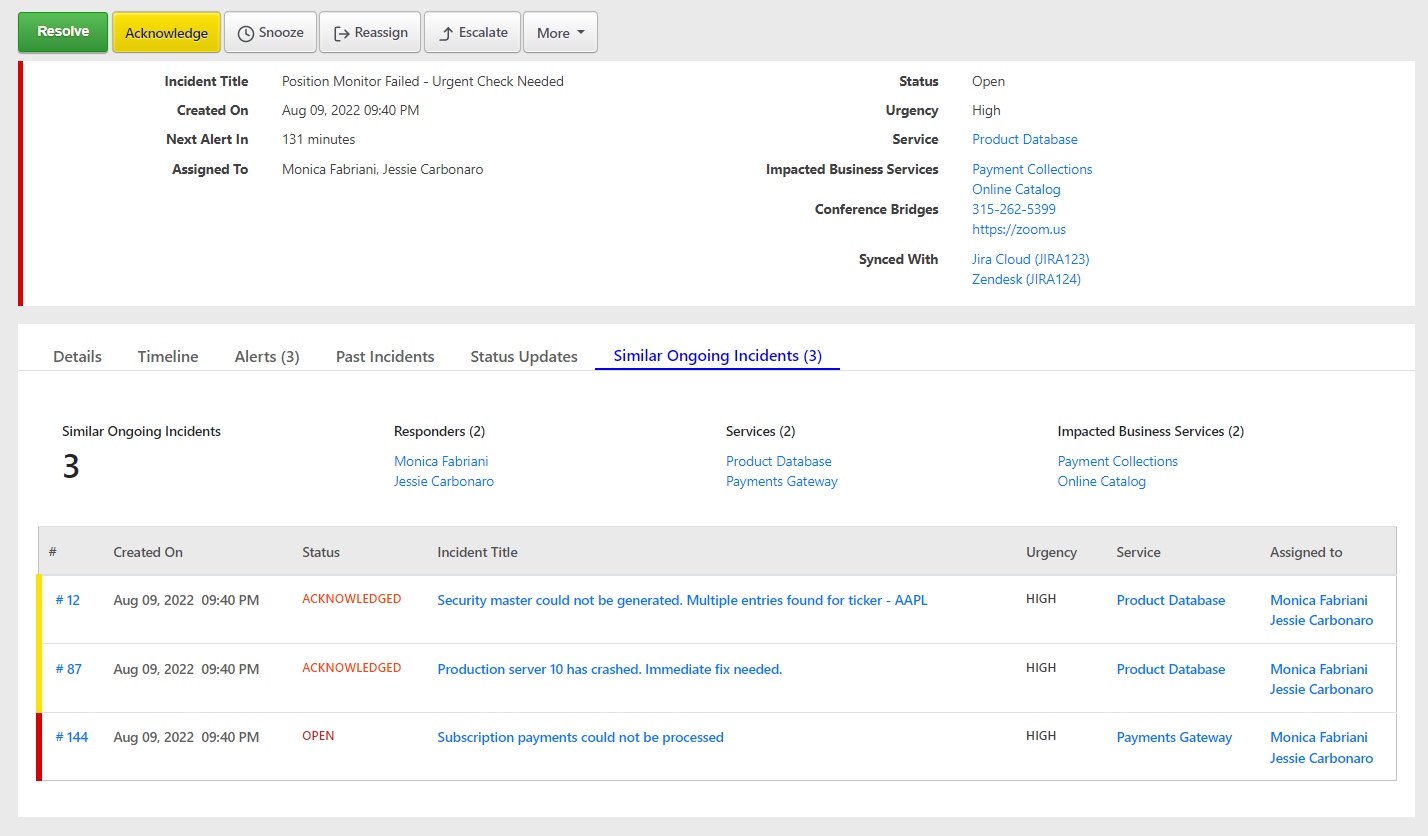This screenshot has height=836, width=1428.
Task: Click Monica Fabriani under Responders (2)
Action: 441,461
